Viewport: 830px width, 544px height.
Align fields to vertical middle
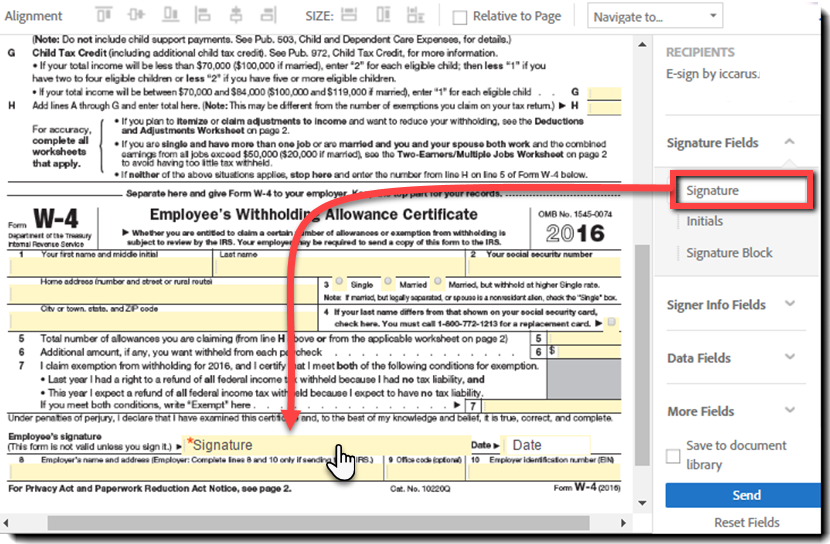click(136, 15)
